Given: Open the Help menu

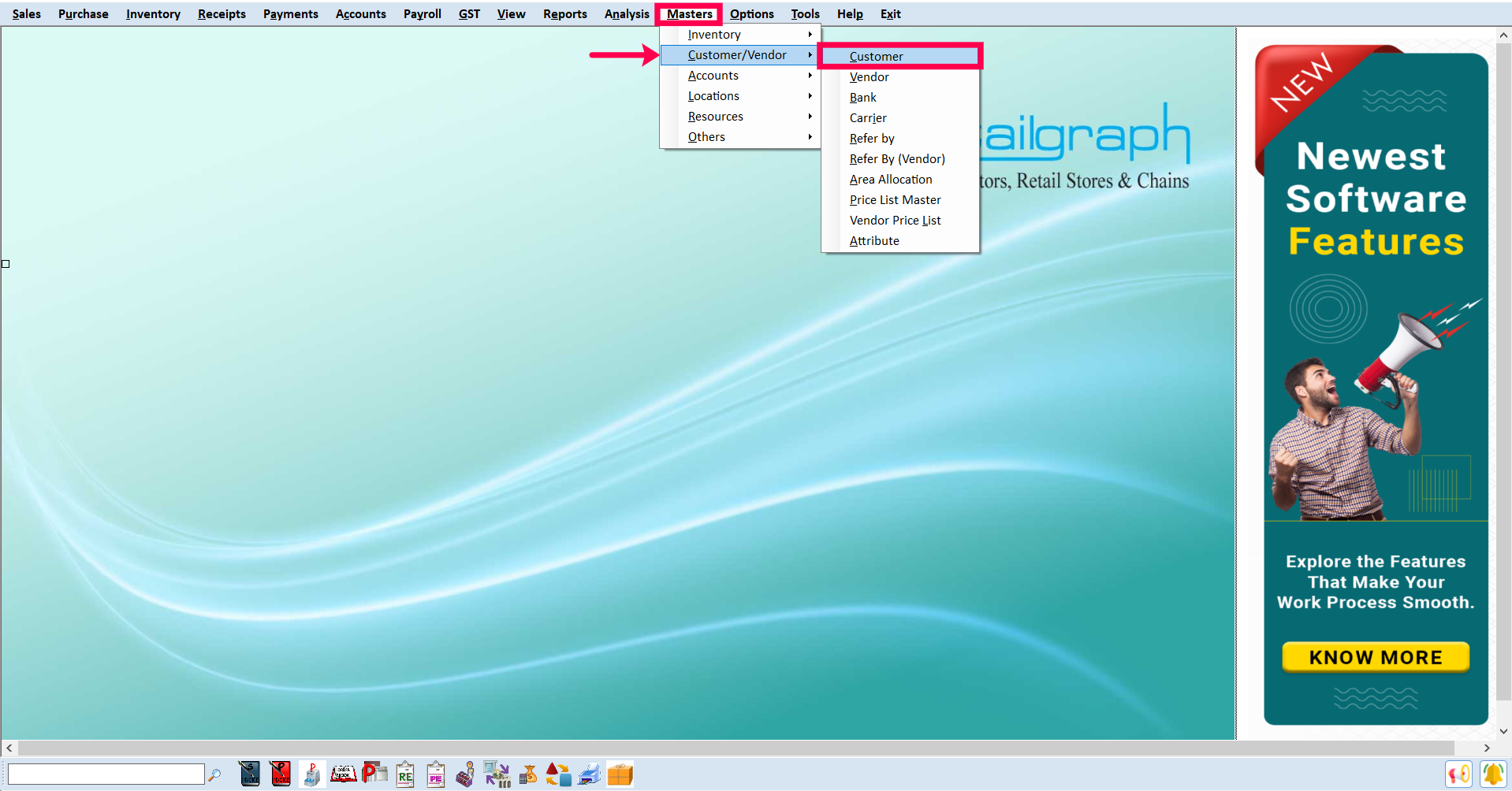Looking at the screenshot, I should pyautogui.click(x=850, y=14).
